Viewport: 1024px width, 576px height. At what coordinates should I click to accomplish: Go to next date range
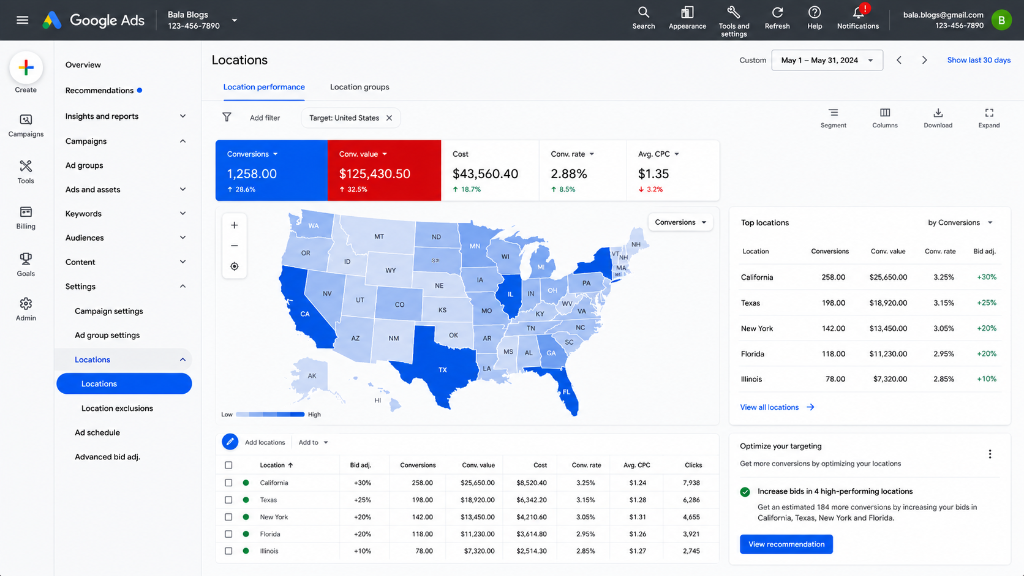[924, 60]
